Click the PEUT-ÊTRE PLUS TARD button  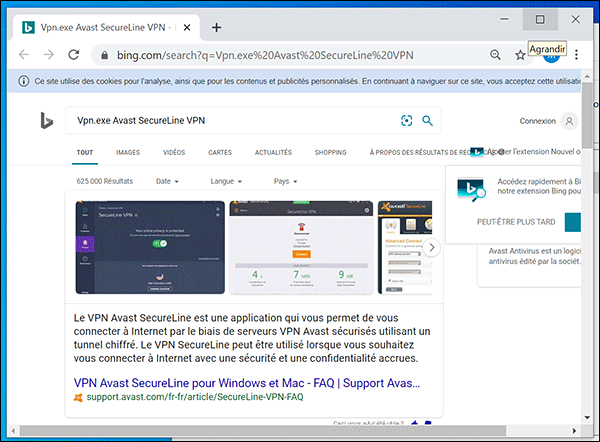[515, 222]
